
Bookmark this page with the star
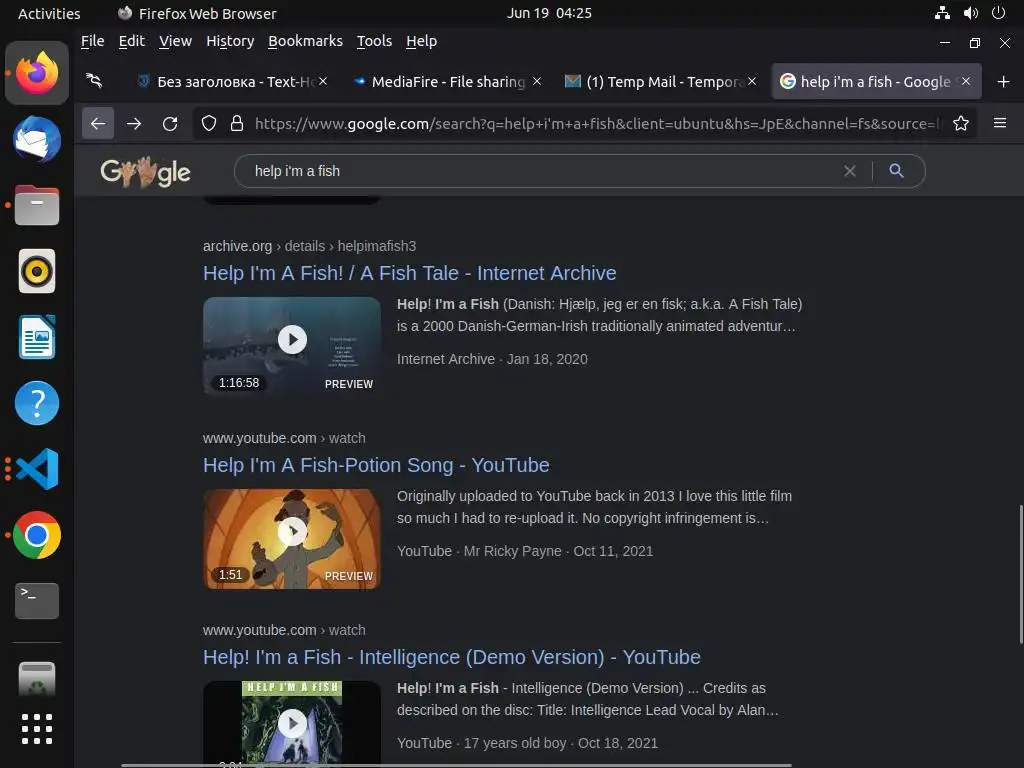coord(961,123)
